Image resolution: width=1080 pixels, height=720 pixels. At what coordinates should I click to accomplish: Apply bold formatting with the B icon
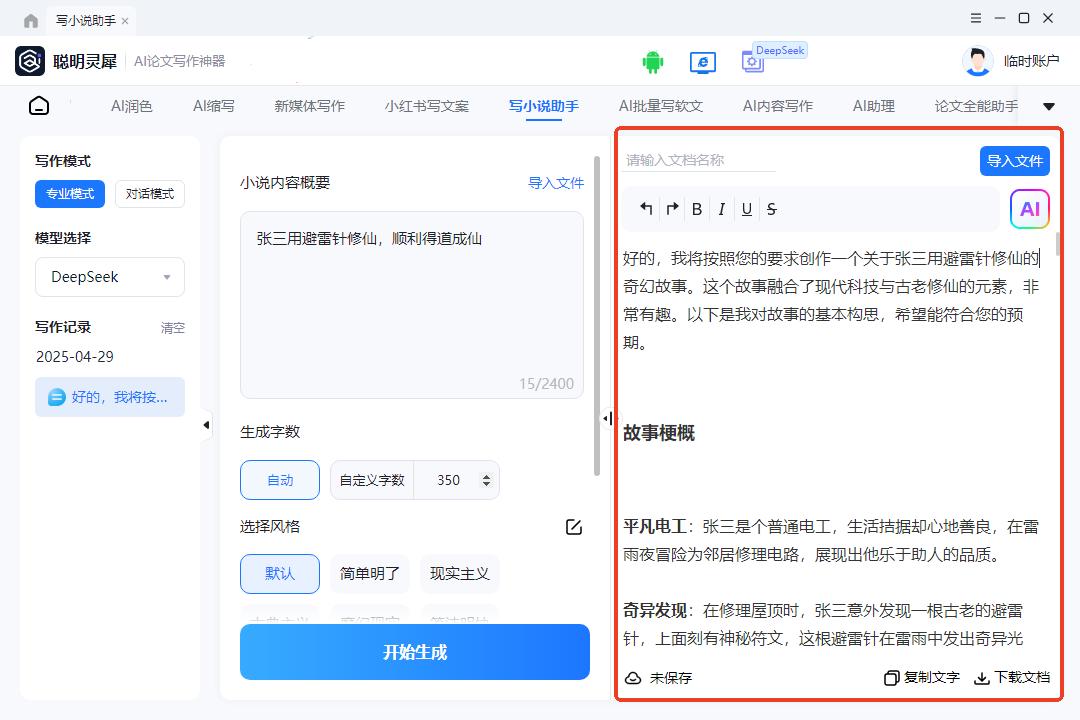click(696, 209)
